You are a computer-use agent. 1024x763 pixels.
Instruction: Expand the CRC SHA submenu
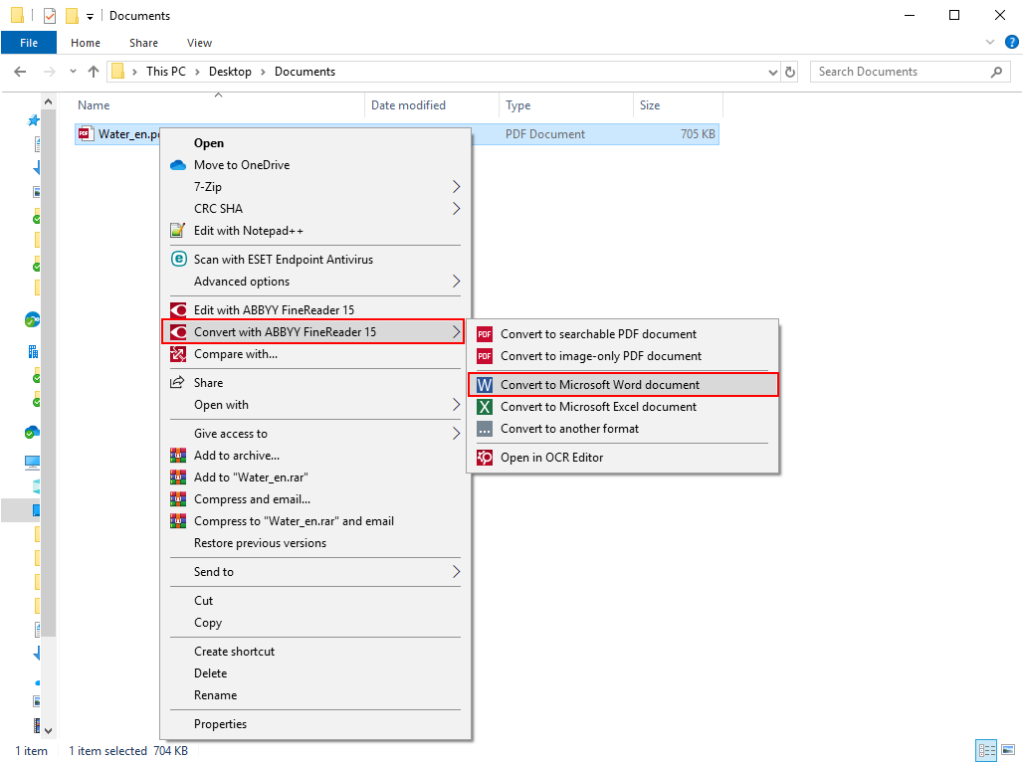coord(456,209)
